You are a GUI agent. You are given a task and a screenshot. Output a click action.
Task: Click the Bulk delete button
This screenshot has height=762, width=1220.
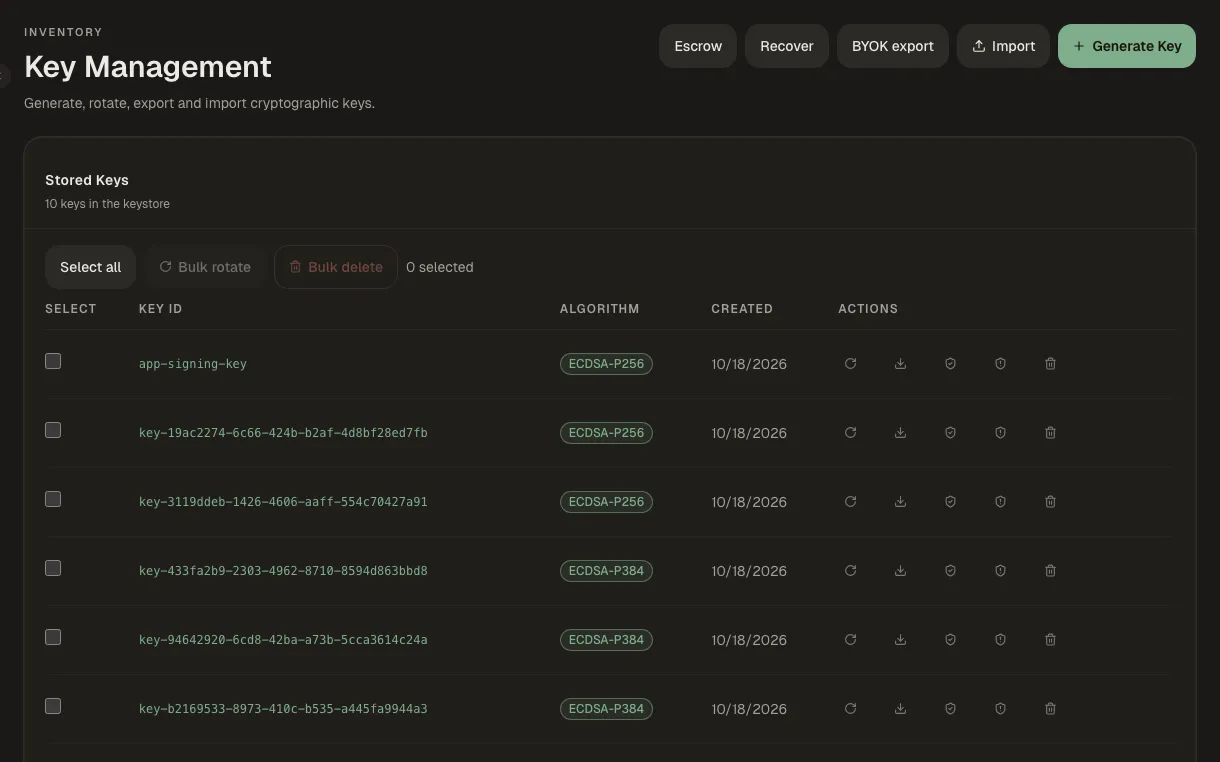(x=336, y=267)
